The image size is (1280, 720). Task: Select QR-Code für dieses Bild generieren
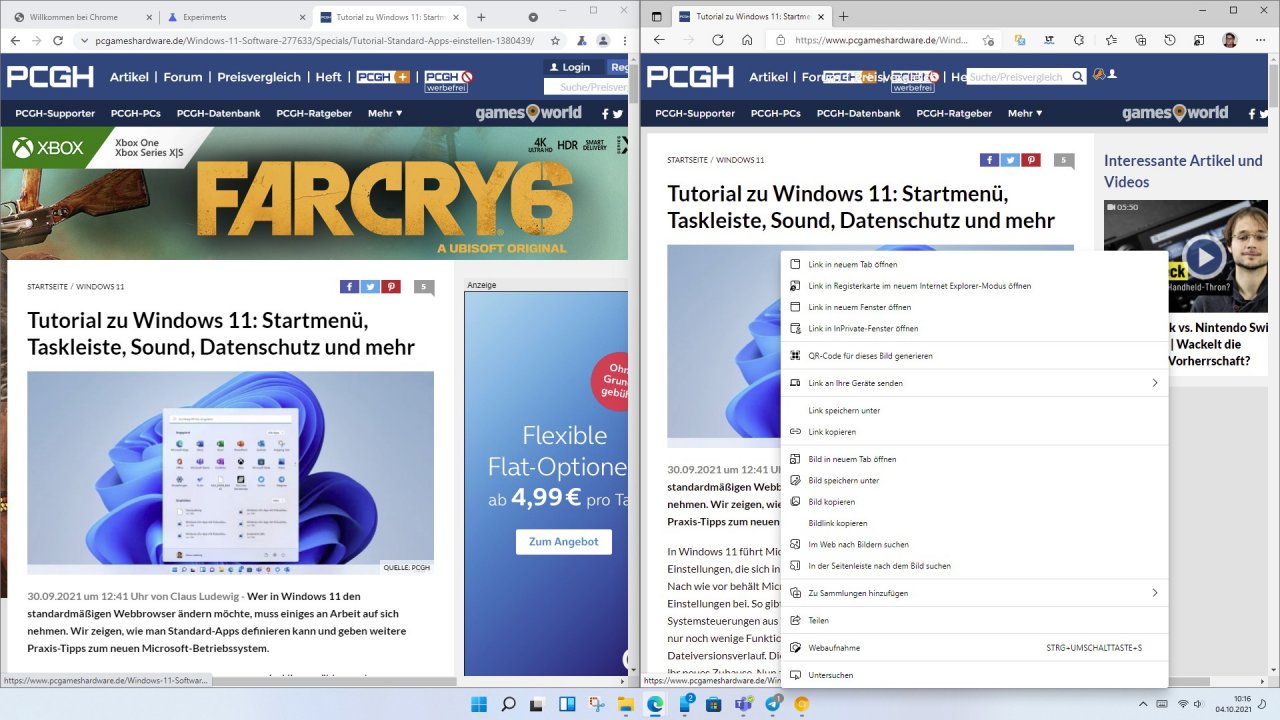pos(974,356)
